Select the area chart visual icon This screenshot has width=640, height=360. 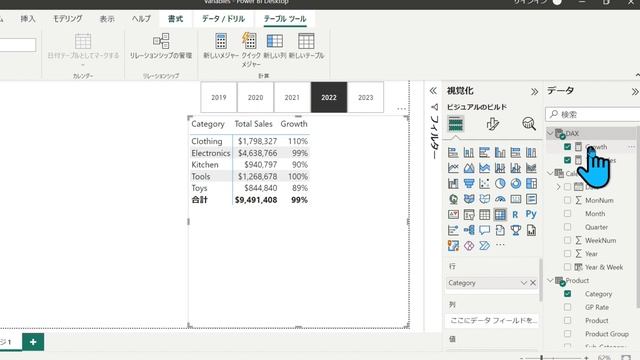[469, 168]
